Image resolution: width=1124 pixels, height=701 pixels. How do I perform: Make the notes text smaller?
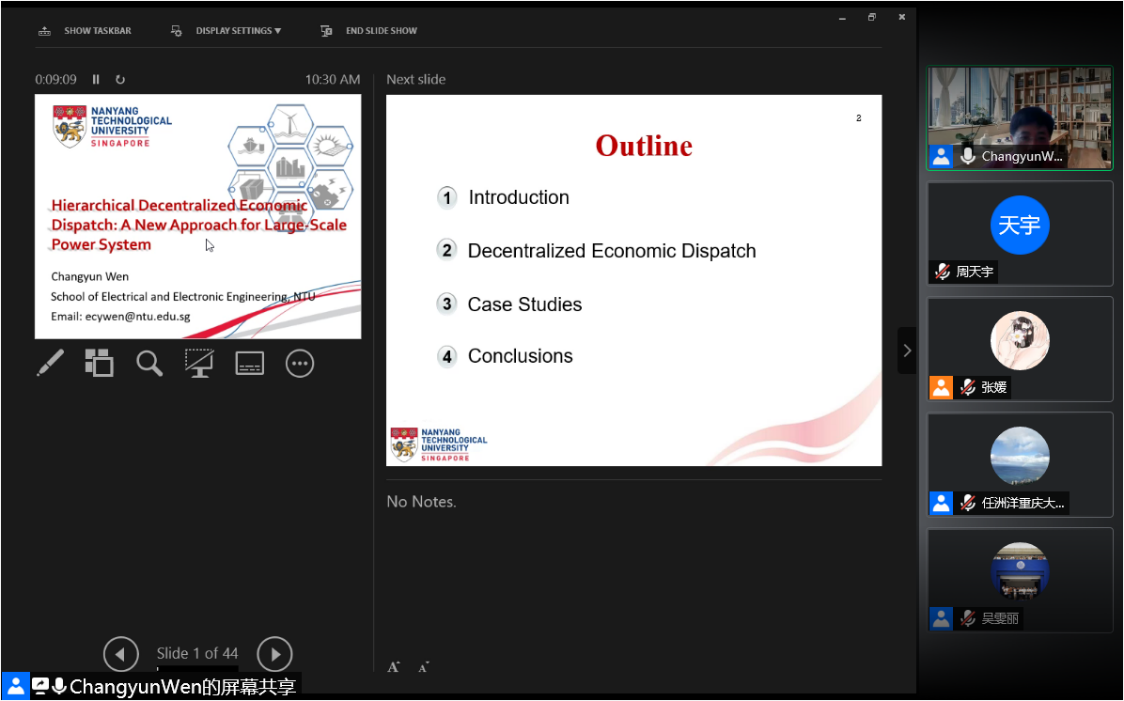point(423,667)
